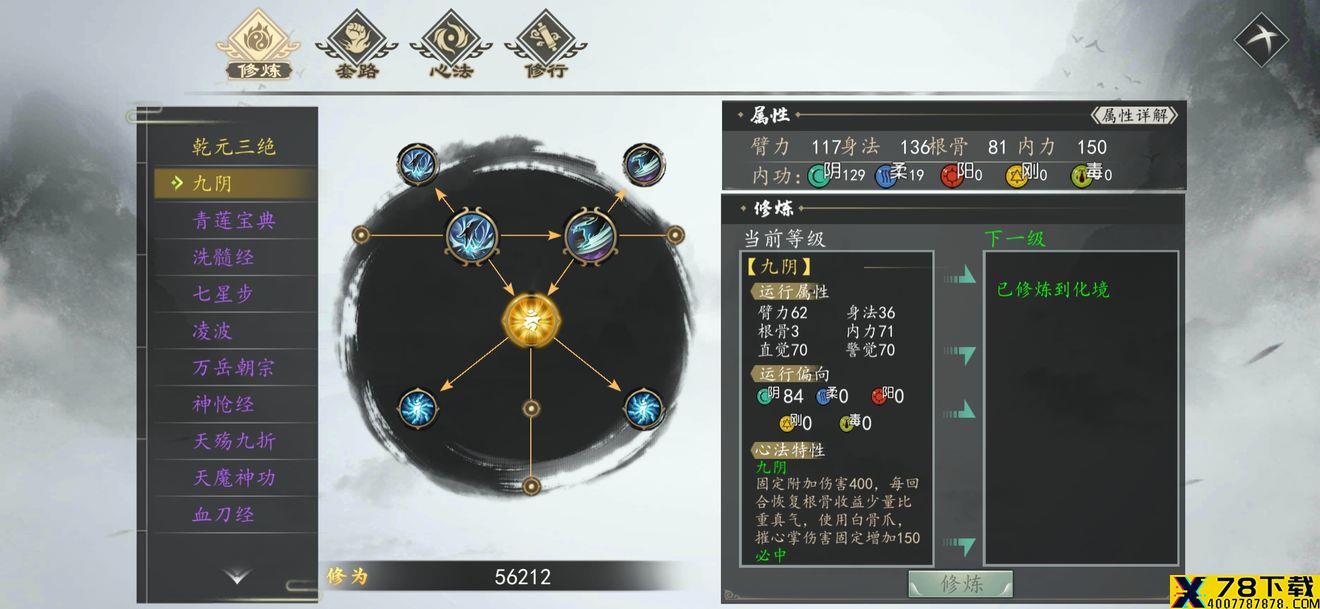This screenshot has height=609, width=1320.
Task: Switch to the 套路 tab
Action: [357, 46]
